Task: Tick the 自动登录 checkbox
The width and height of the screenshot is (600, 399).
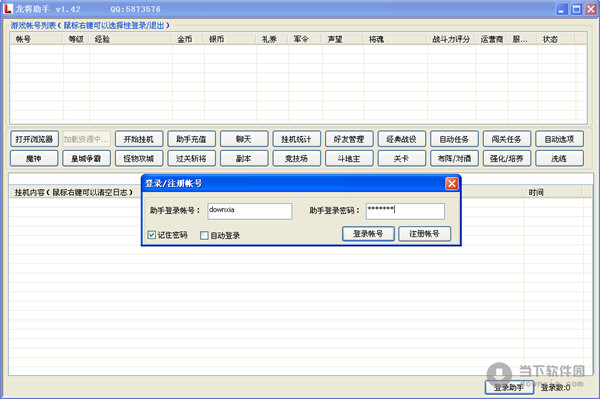Action: 204,235
